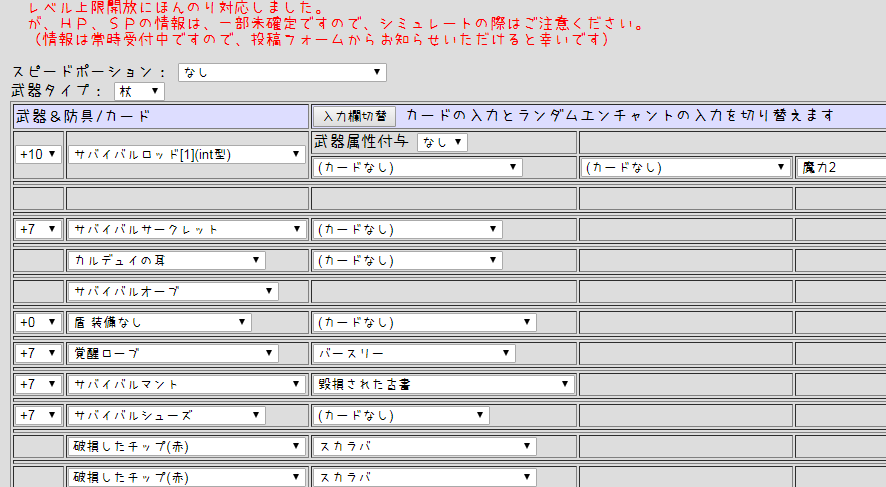Open the 武器属性付与 なし dropdown
886x487 pixels.
(x=442, y=142)
